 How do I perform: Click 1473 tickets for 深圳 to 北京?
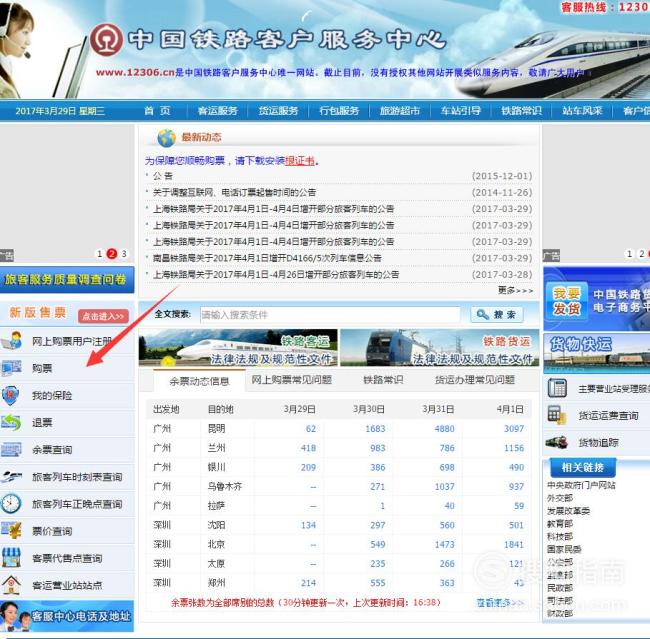click(444, 544)
